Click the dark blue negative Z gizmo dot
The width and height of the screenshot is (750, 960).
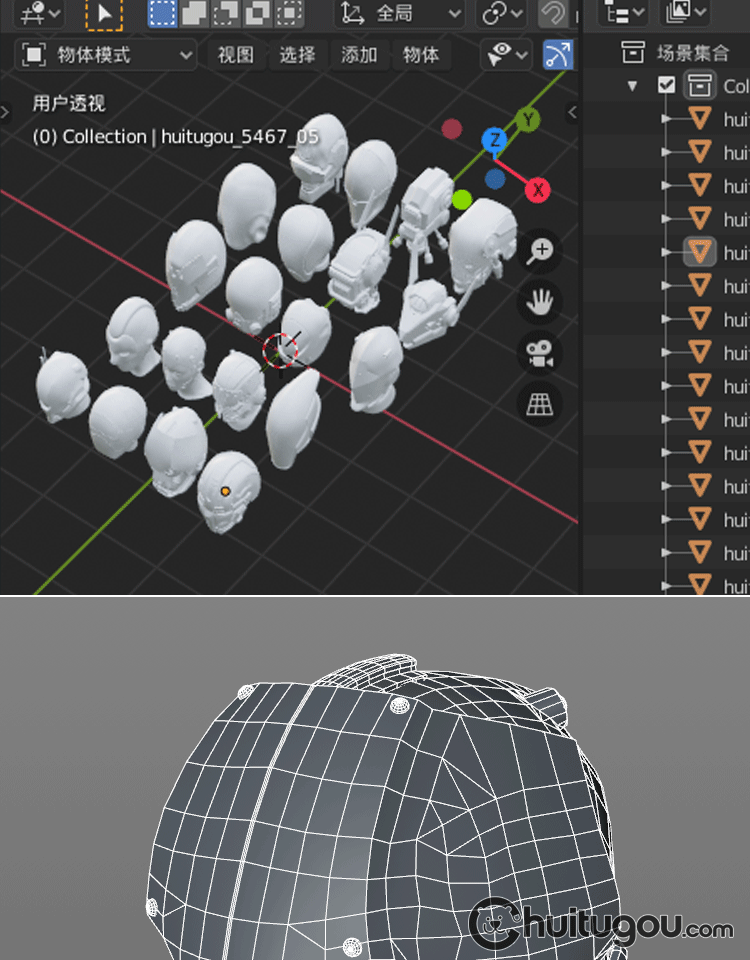pos(495,179)
